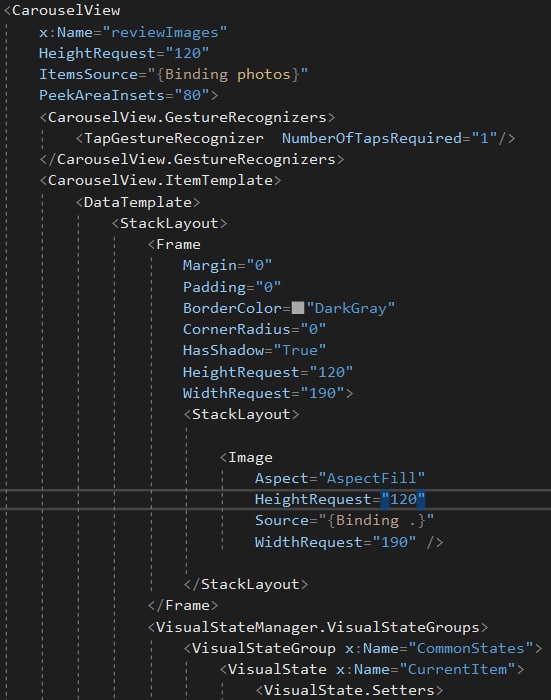
Task: Click the closing StackLayout tag
Action: pyautogui.click(x=246, y=584)
